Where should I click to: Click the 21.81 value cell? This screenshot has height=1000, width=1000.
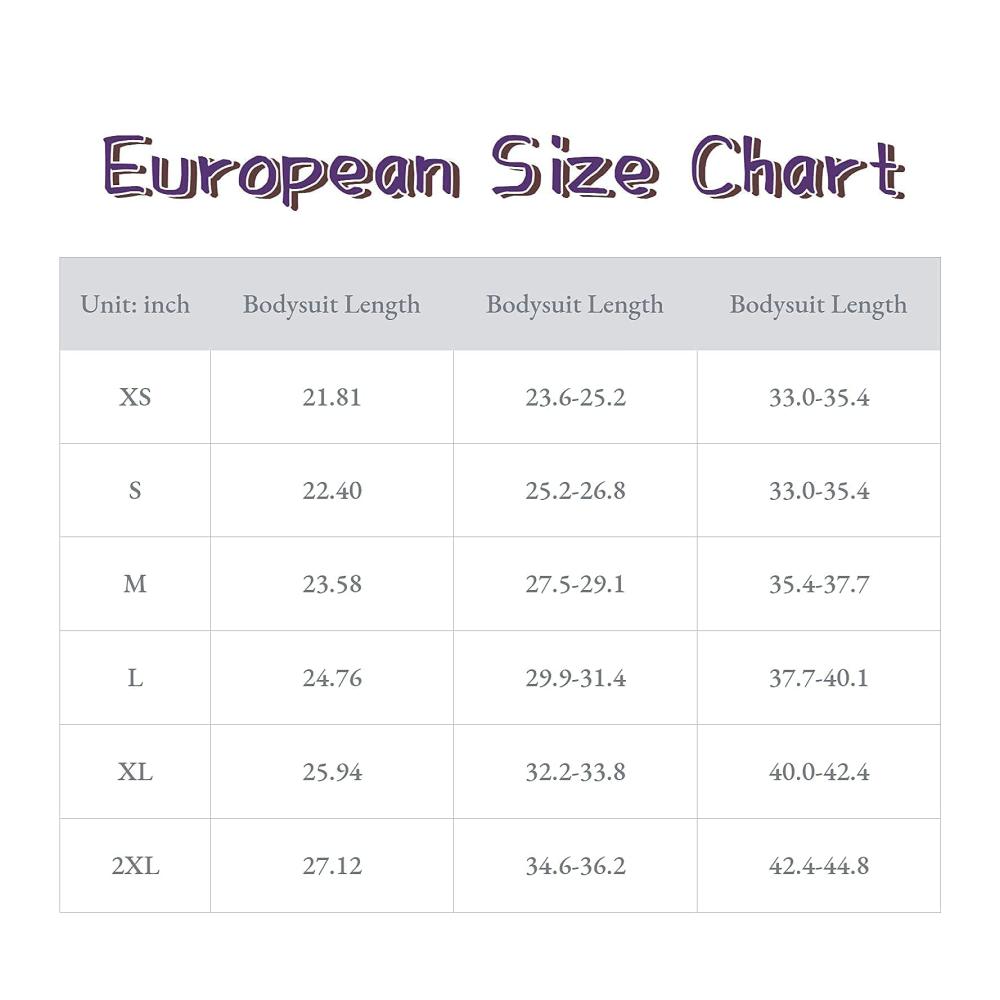332,397
